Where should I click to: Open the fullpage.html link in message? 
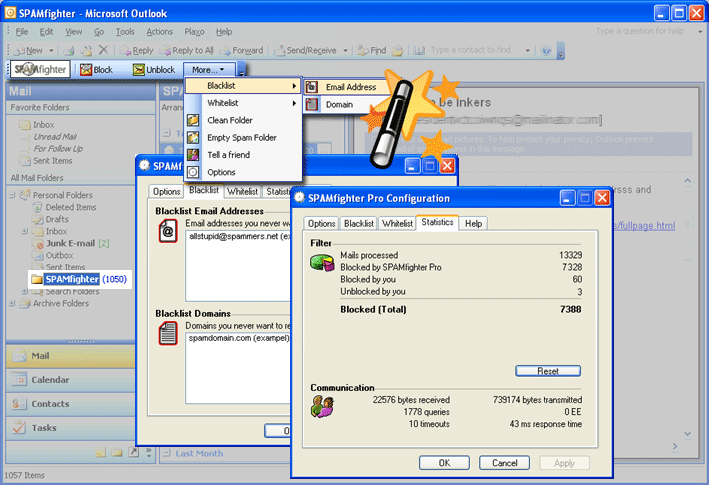[645, 226]
